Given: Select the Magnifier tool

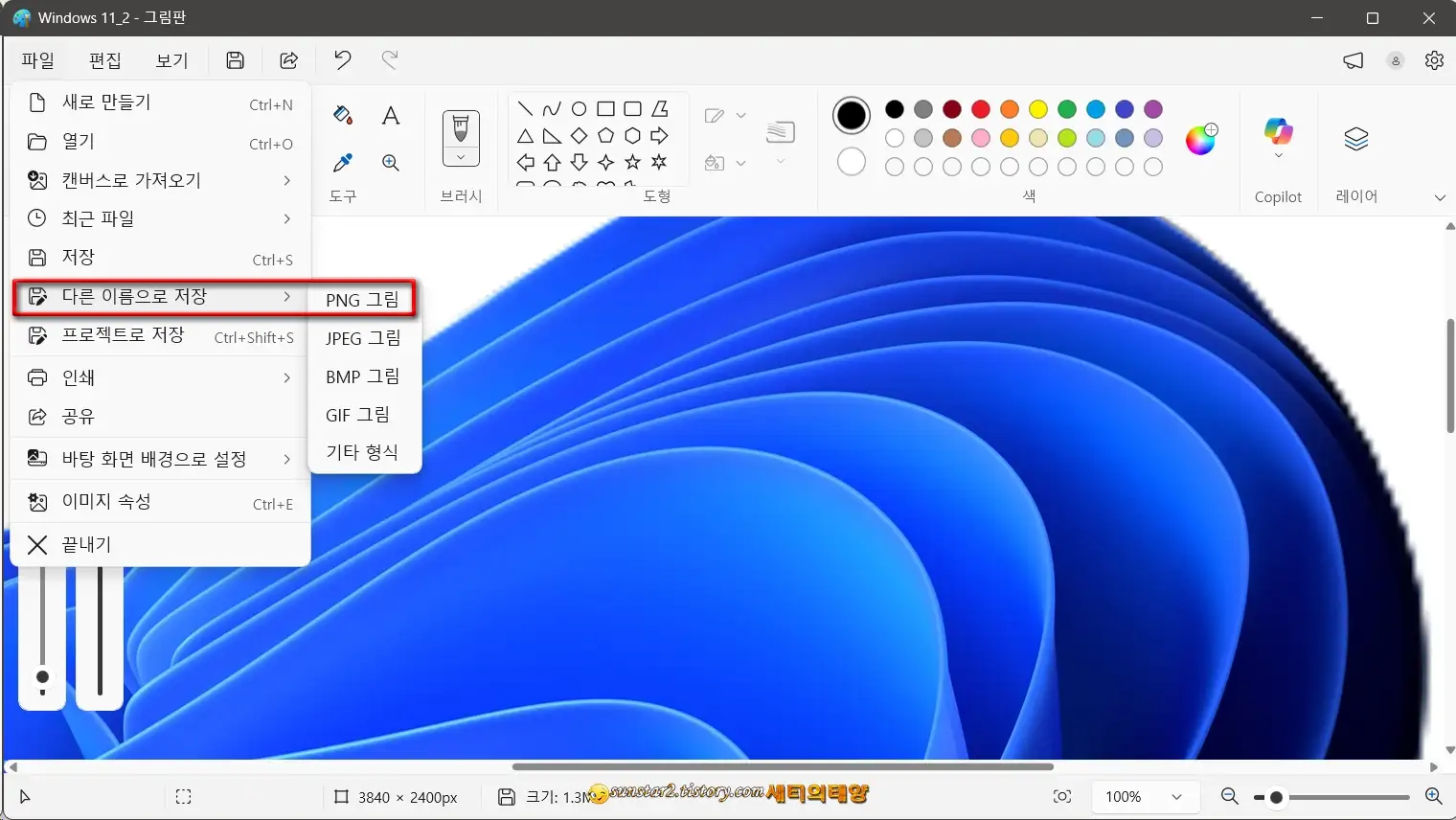Looking at the screenshot, I should click(391, 163).
